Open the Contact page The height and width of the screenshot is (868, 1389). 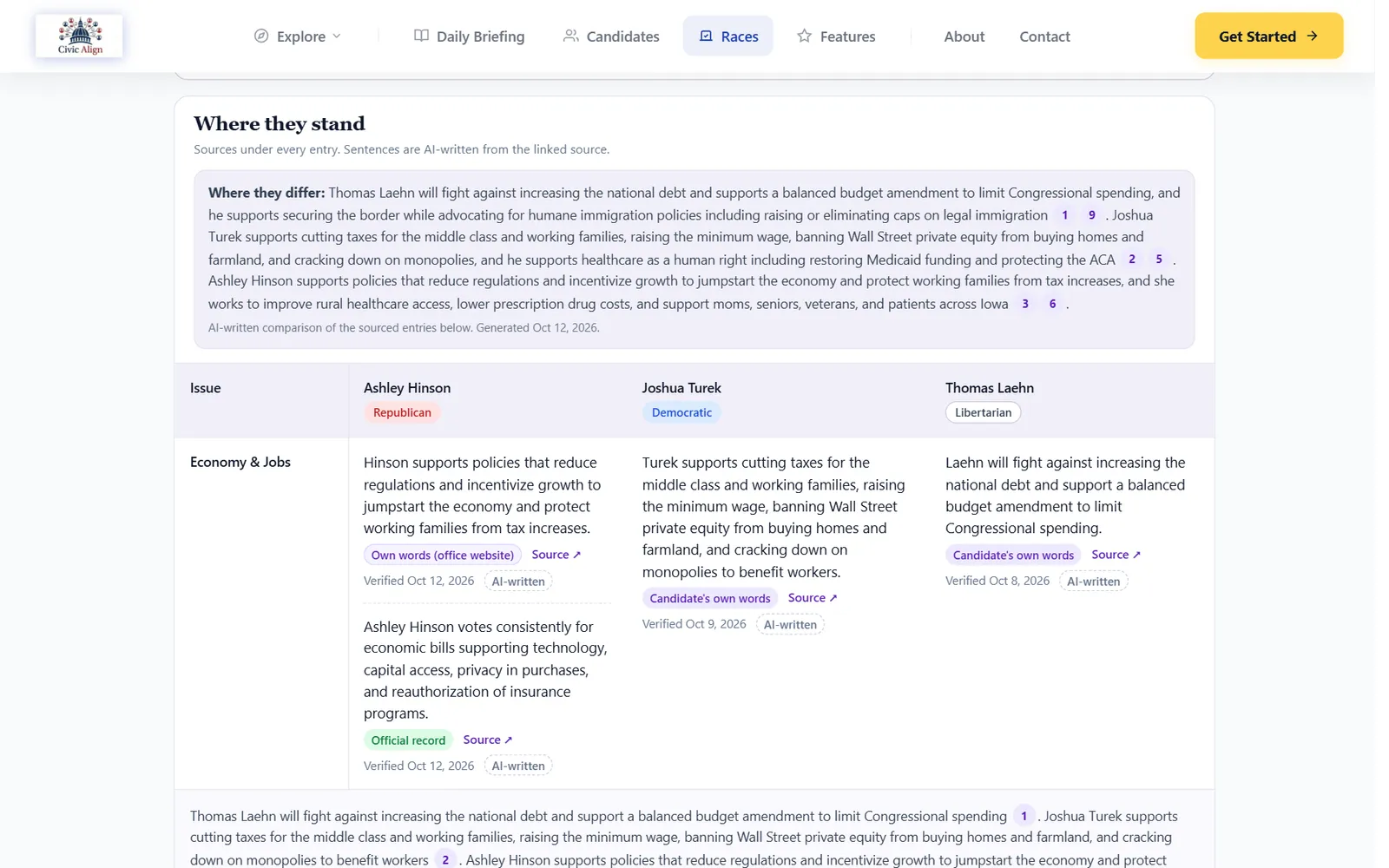click(x=1044, y=36)
